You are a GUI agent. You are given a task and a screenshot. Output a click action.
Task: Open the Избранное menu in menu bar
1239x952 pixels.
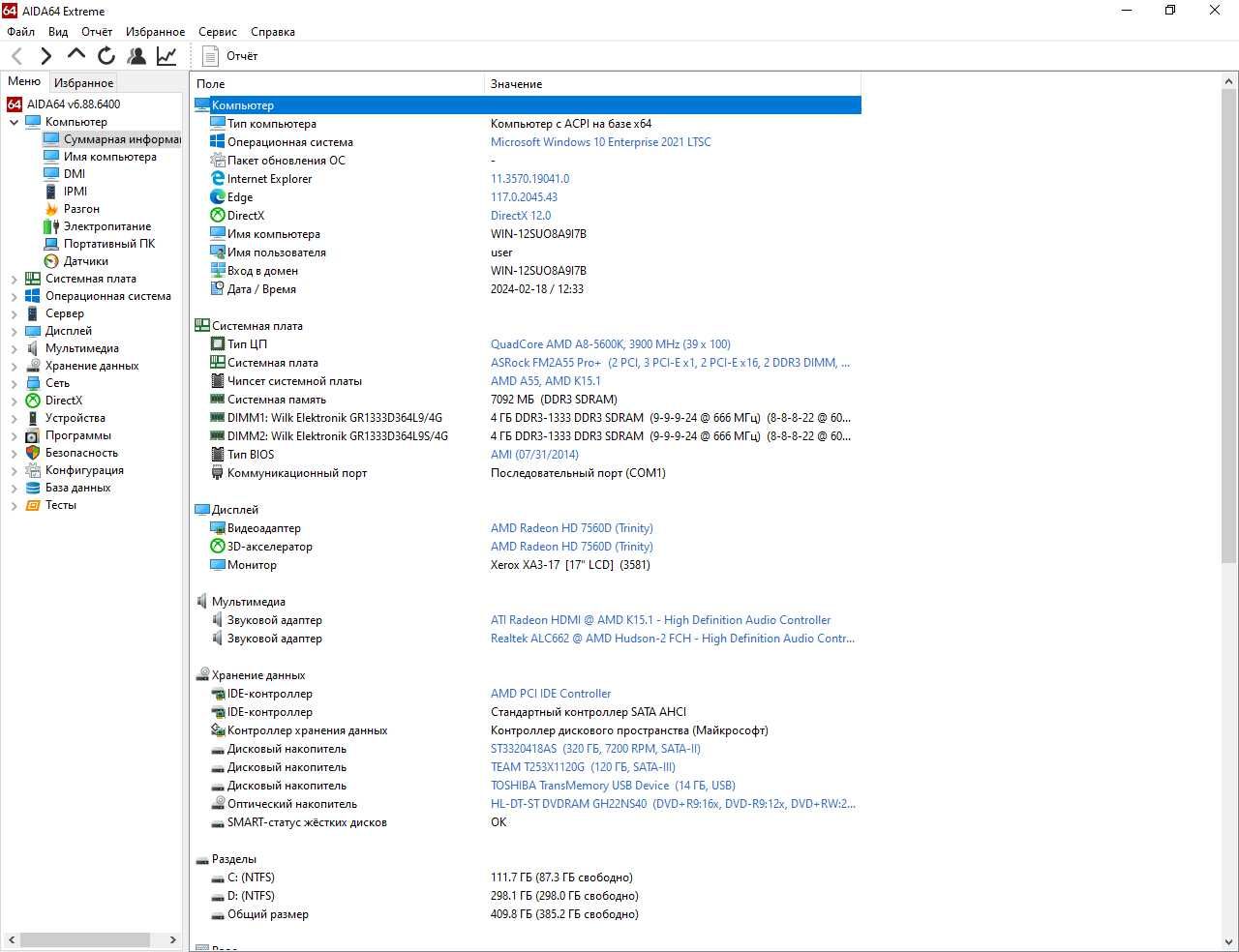click(155, 32)
